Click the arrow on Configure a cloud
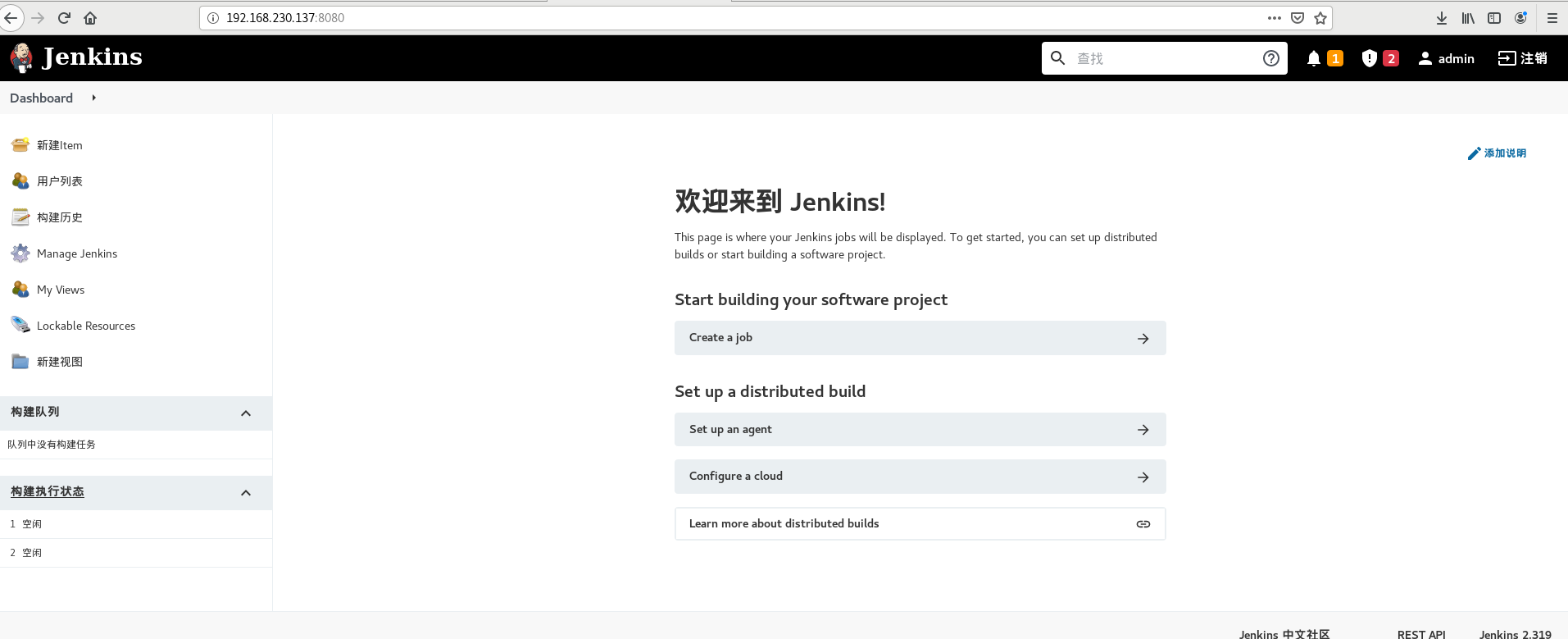Viewport: 1568px width, 639px height. [1143, 477]
